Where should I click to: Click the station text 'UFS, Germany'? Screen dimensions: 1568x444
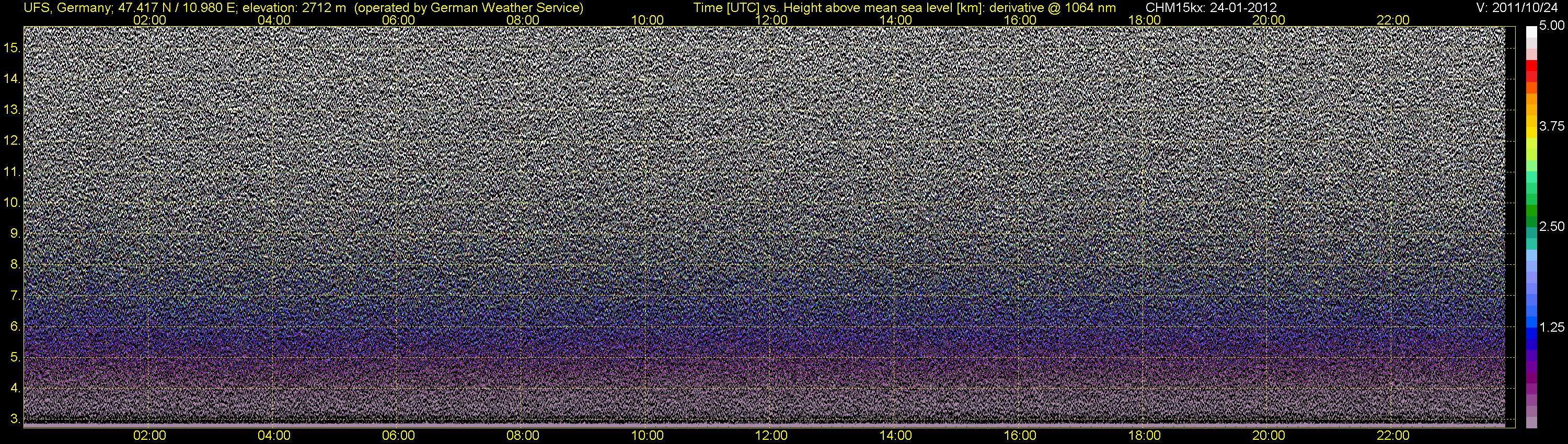[x=66, y=8]
